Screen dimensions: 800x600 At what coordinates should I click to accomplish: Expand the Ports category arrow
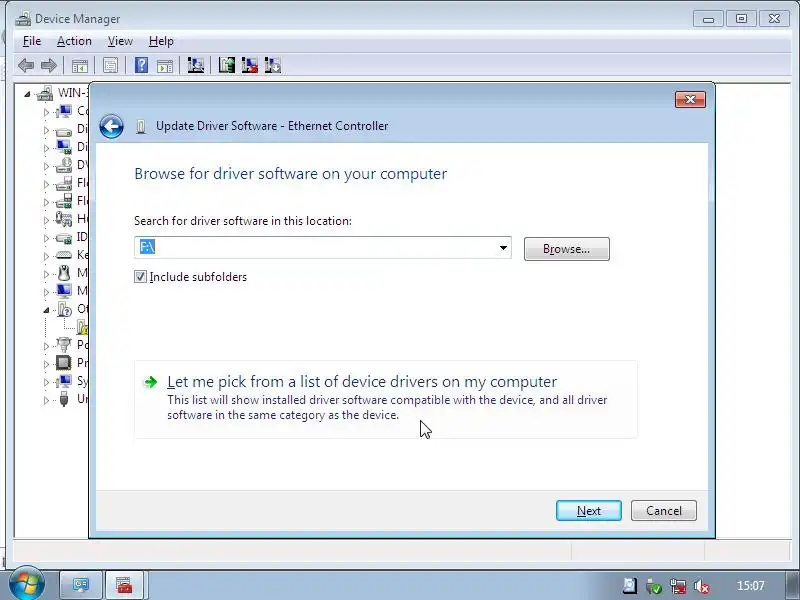pyautogui.click(x=46, y=345)
